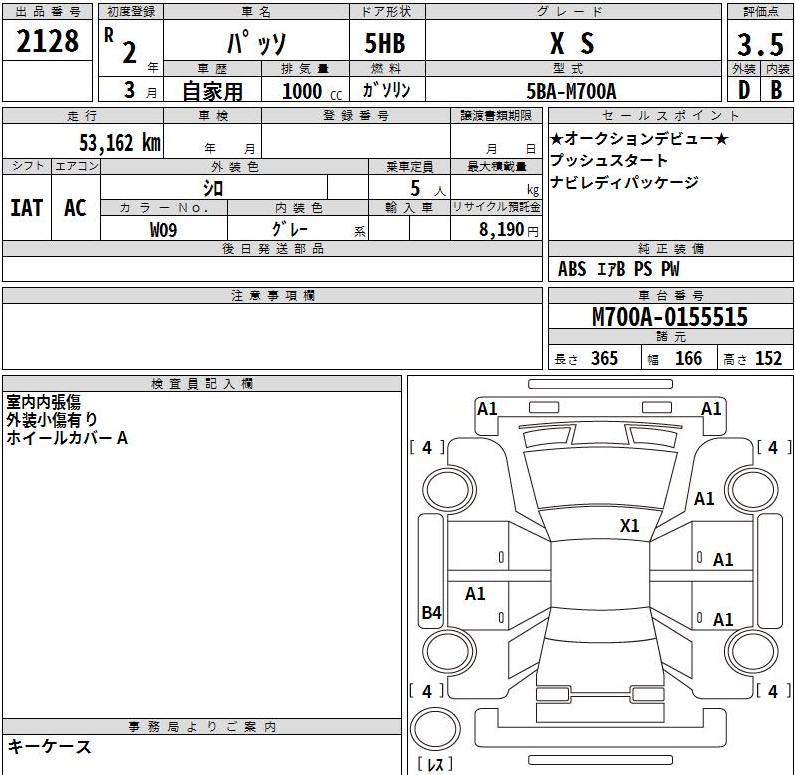
Task: Select fuel type ガソリン
Action: click(x=386, y=90)
